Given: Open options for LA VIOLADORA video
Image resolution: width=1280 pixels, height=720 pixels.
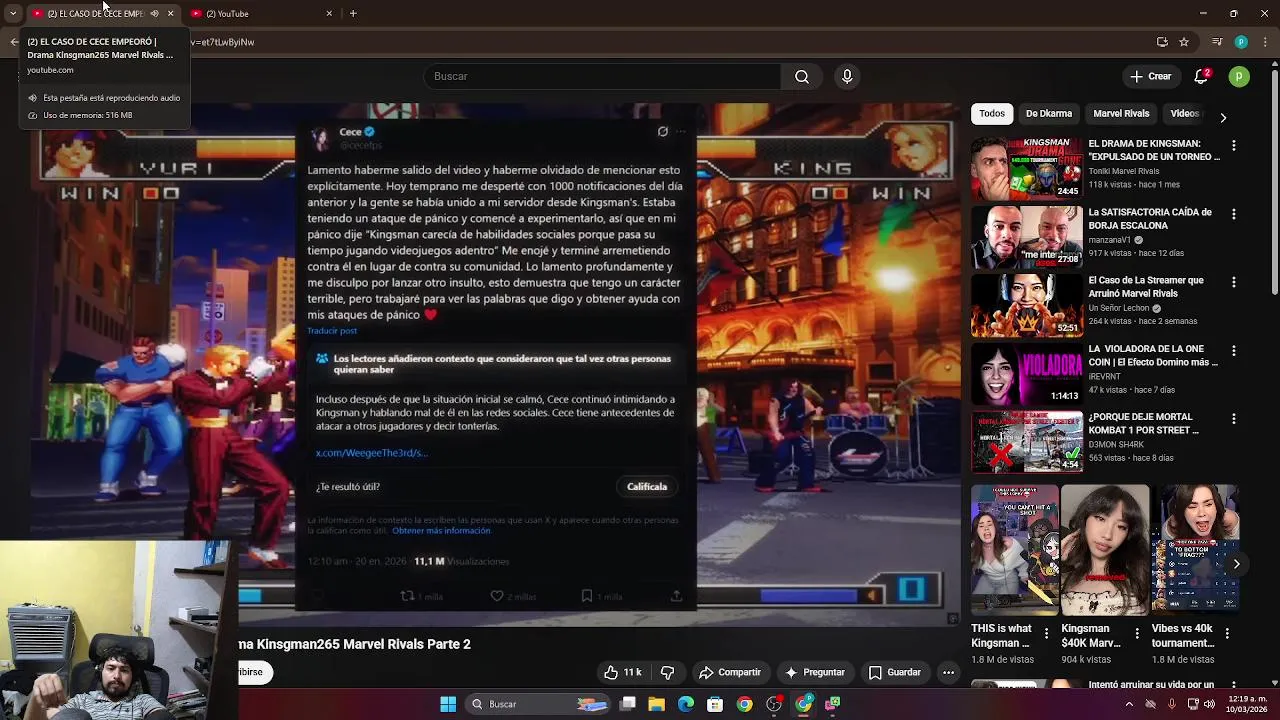Looking at the screenshot, I should coord(1233,350).
